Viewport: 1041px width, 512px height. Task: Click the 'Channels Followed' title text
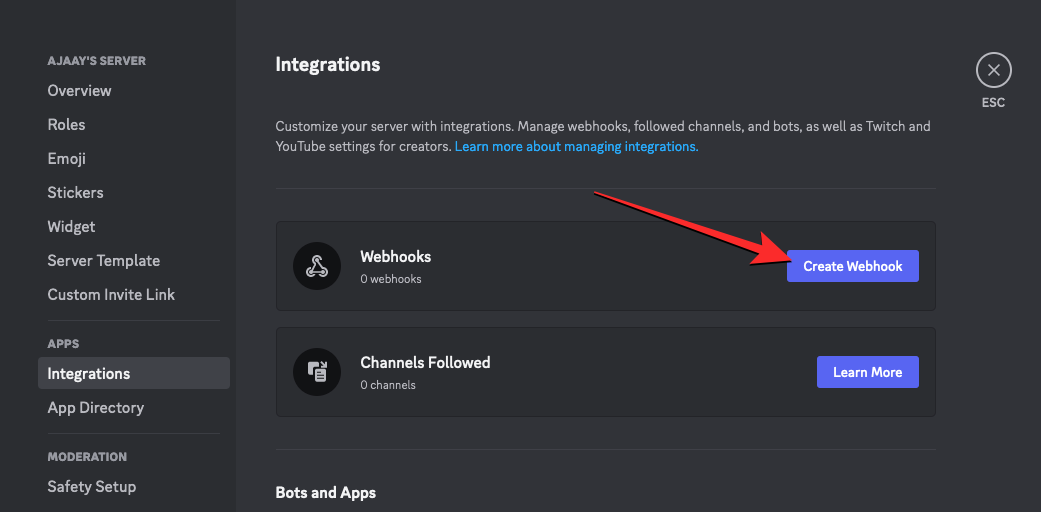(425, 362)
